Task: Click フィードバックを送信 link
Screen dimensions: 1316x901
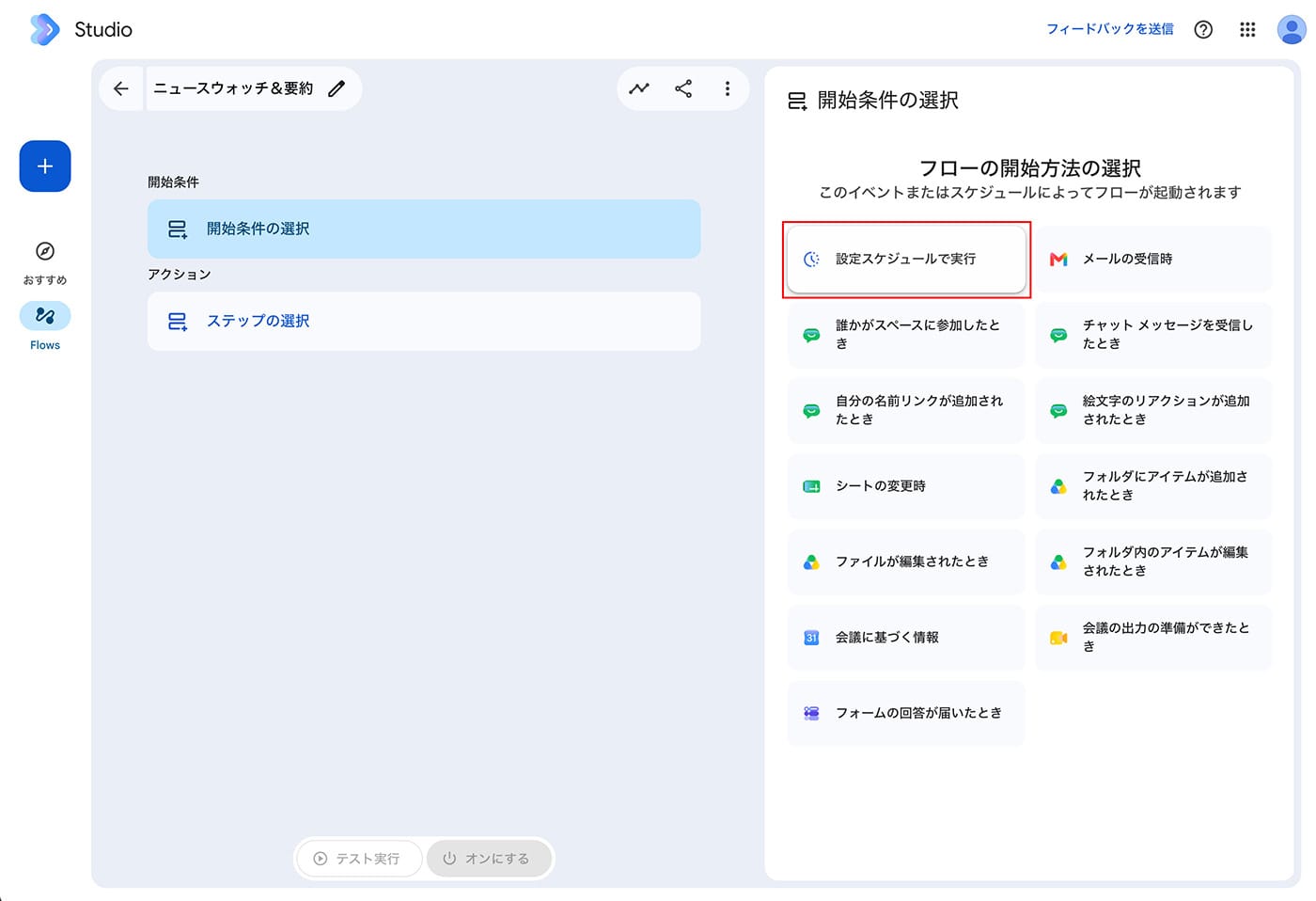Action: coord(1110,29)
